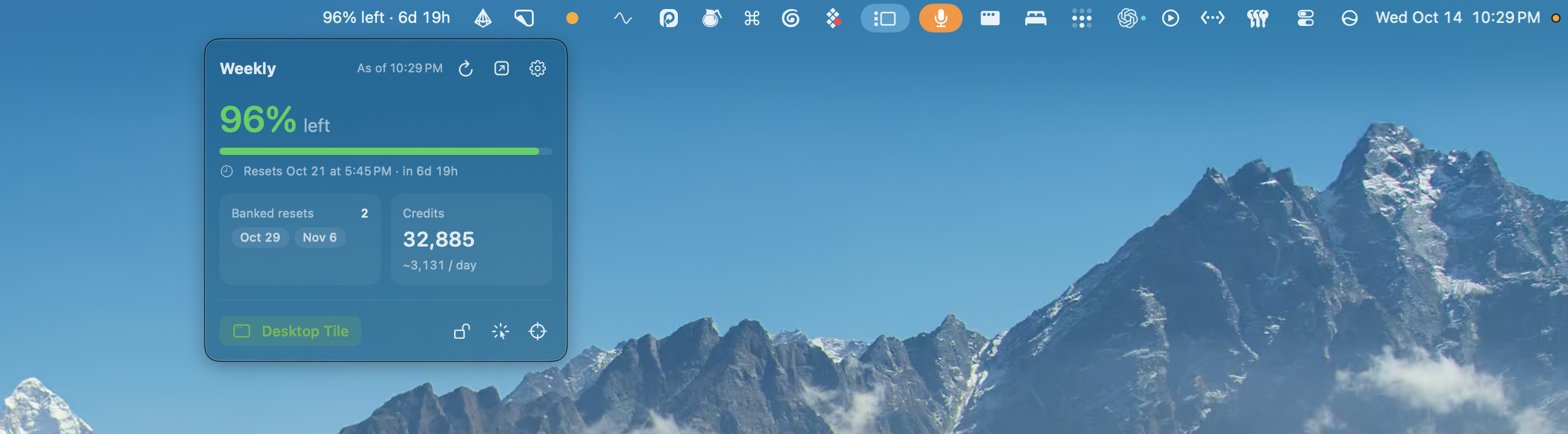The width and height of the screenshot is (1568, 434).
Task: Click the bed icon in the menu bar
Action: (1035, 18)
